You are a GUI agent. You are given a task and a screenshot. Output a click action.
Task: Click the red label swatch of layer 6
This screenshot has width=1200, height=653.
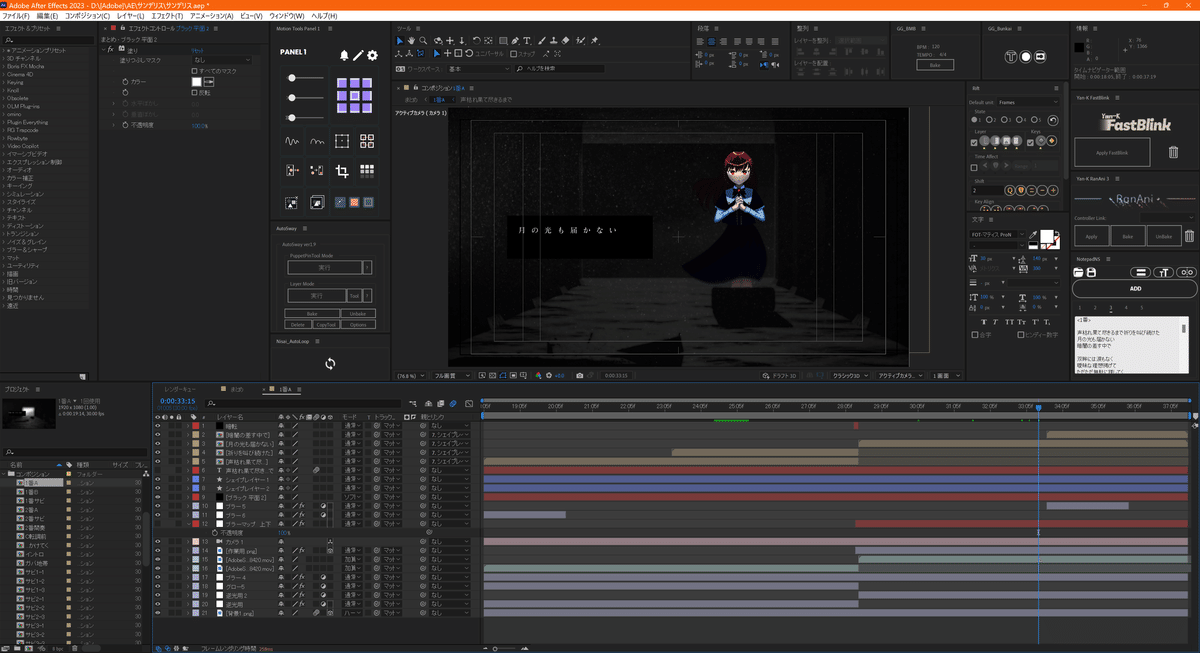196,470
